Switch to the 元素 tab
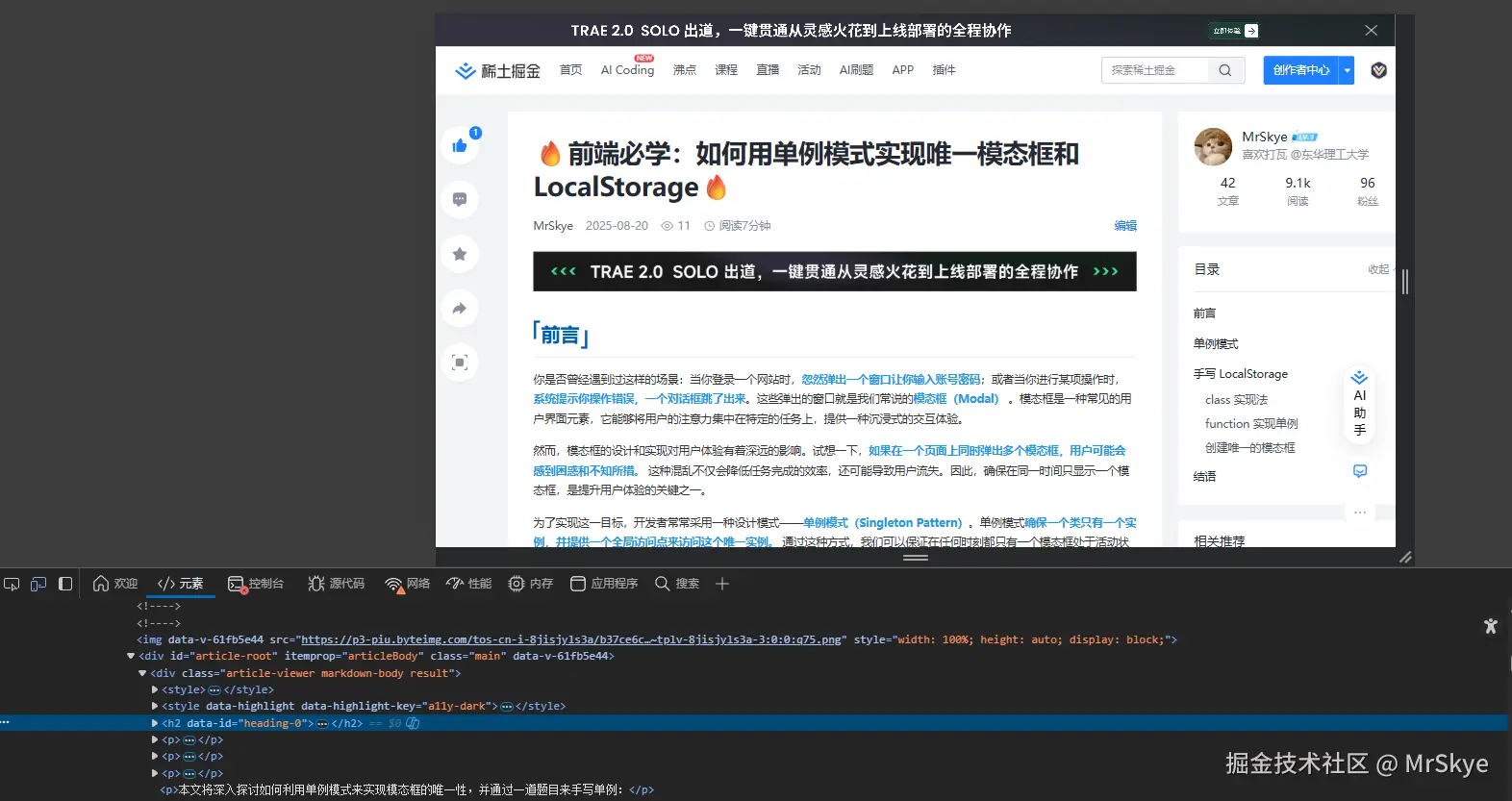The image size is (1512, 801). [x=181, y=584]
